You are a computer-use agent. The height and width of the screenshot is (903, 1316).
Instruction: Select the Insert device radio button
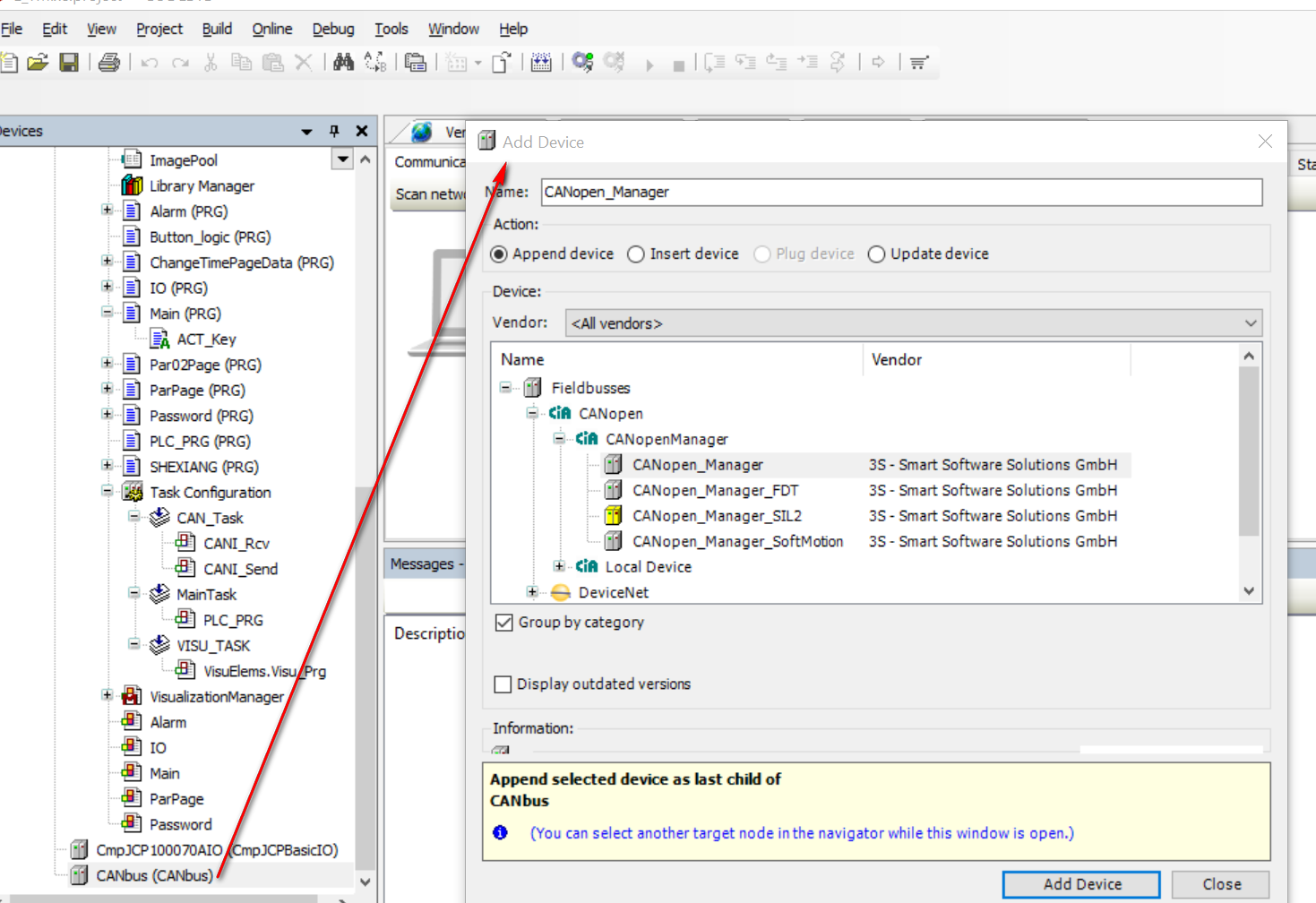[x=635, y=254]
